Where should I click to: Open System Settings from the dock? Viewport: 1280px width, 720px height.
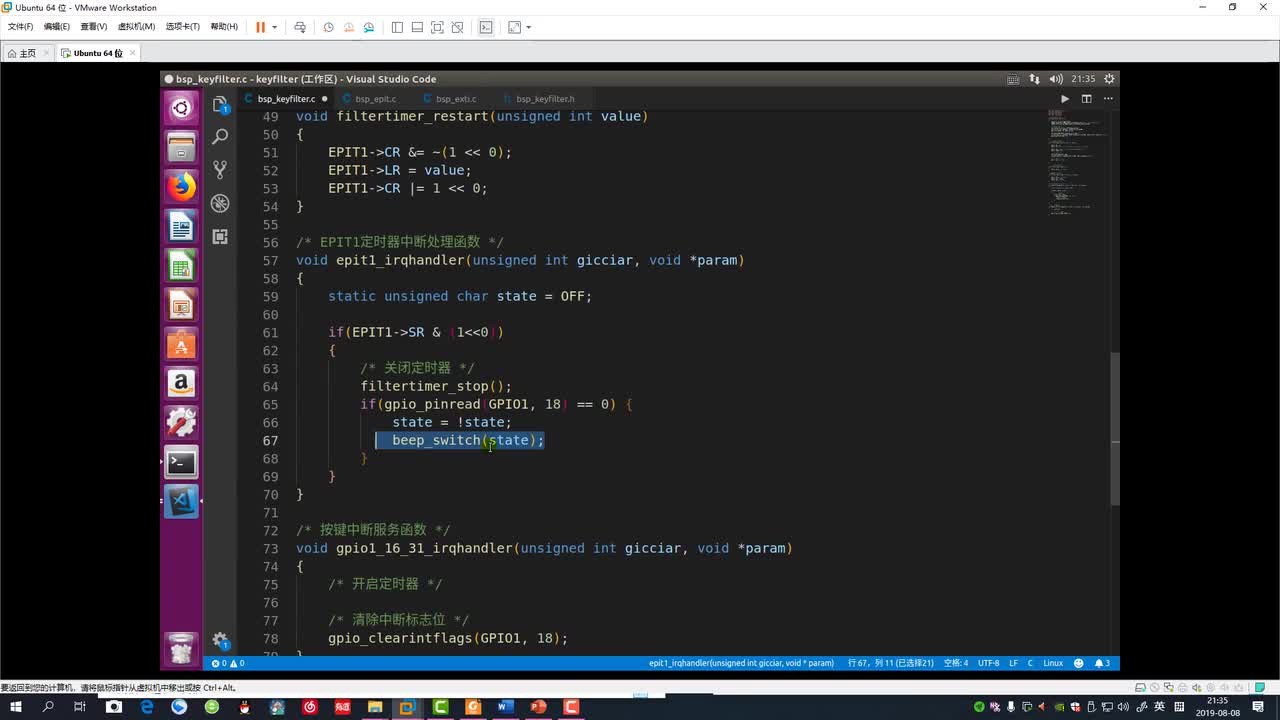click(181, 422)
